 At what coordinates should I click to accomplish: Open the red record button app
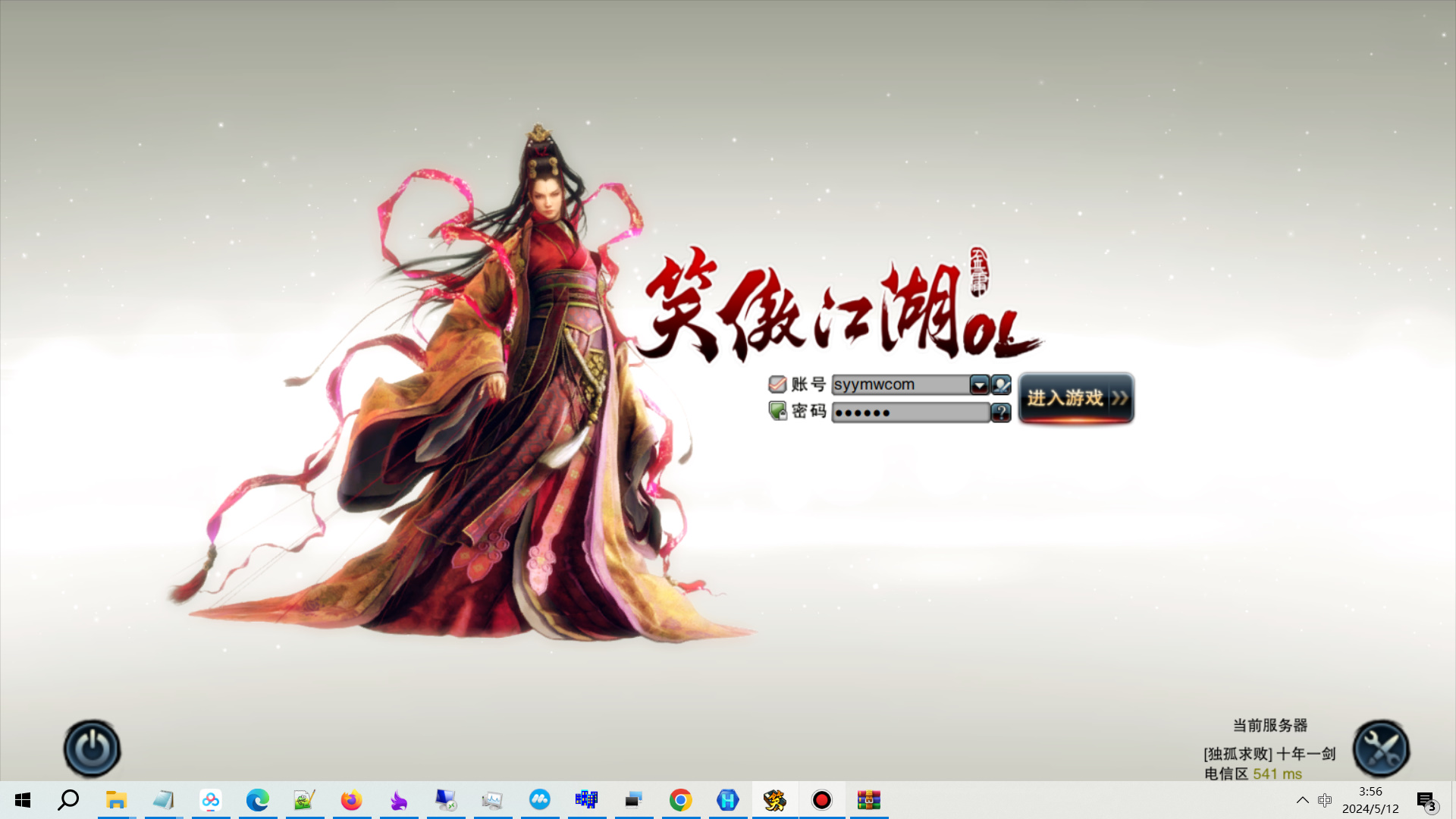click(x=821, y=800)
